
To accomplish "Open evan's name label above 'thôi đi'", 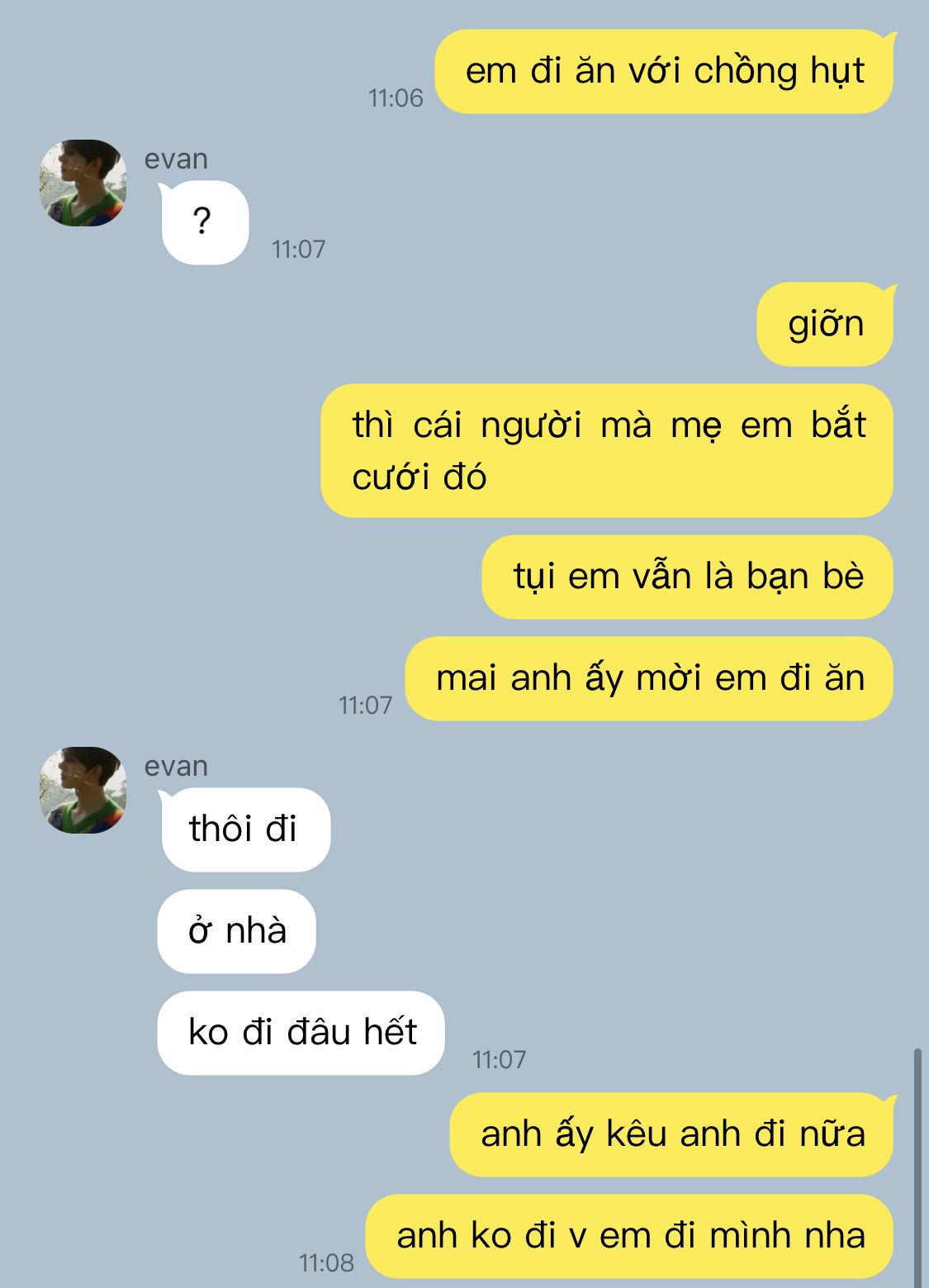I will pos(176,766).
